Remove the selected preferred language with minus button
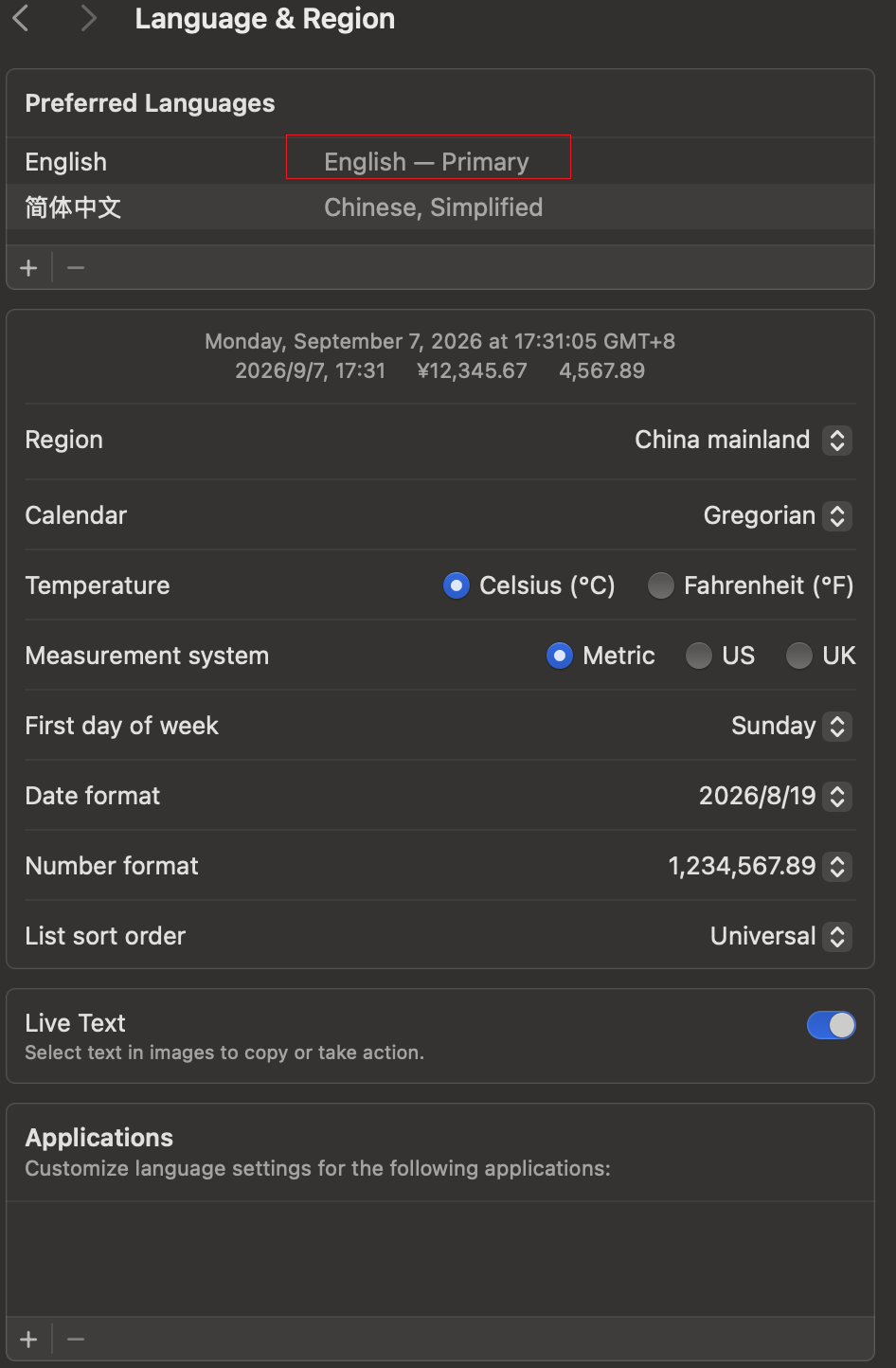The height and width of the screenshot is (1368, 896). pyautogui.click(x=76, y=268)
